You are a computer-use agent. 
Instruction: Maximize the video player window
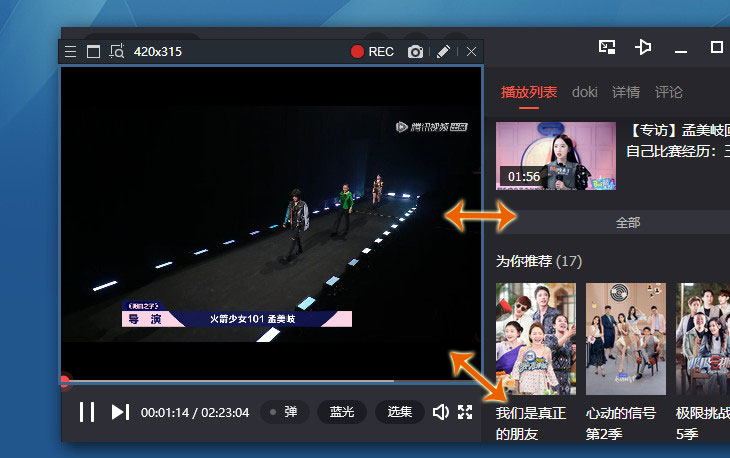coord(716,47)
